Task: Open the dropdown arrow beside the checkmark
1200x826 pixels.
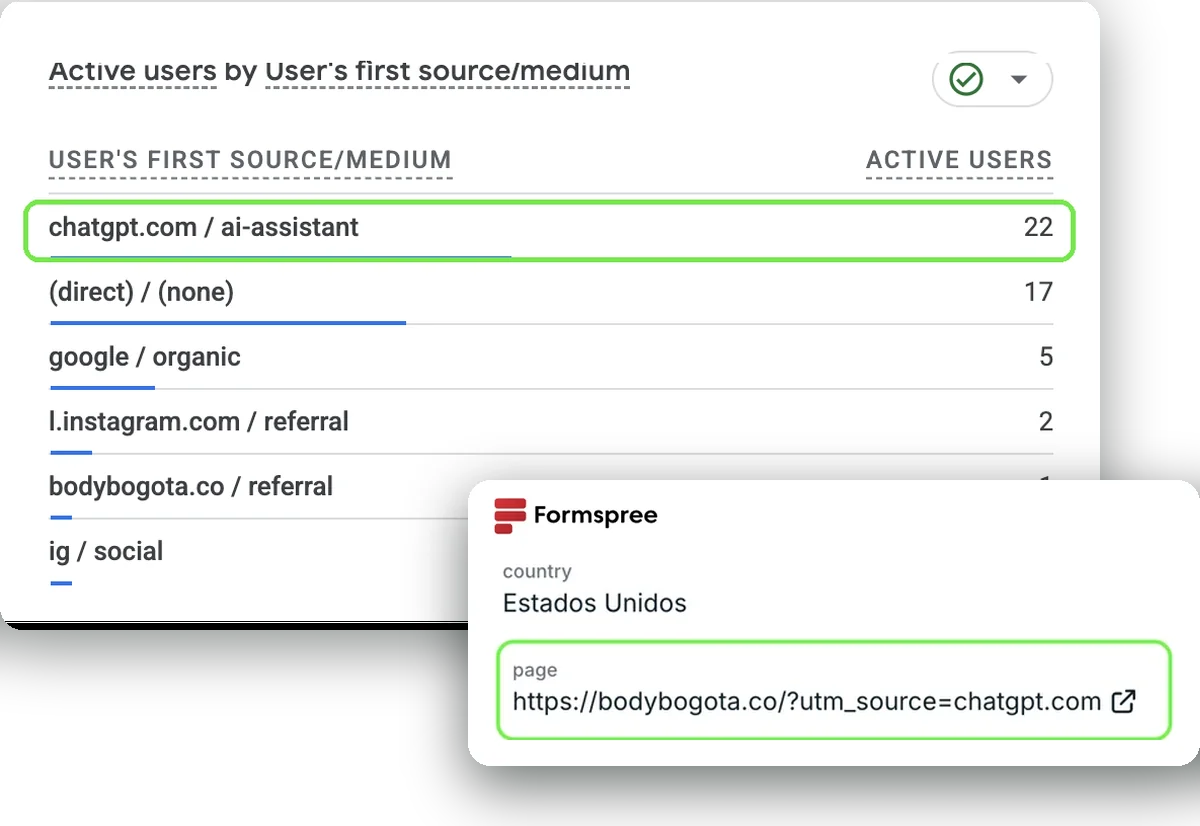Action: coord(1019,79)
